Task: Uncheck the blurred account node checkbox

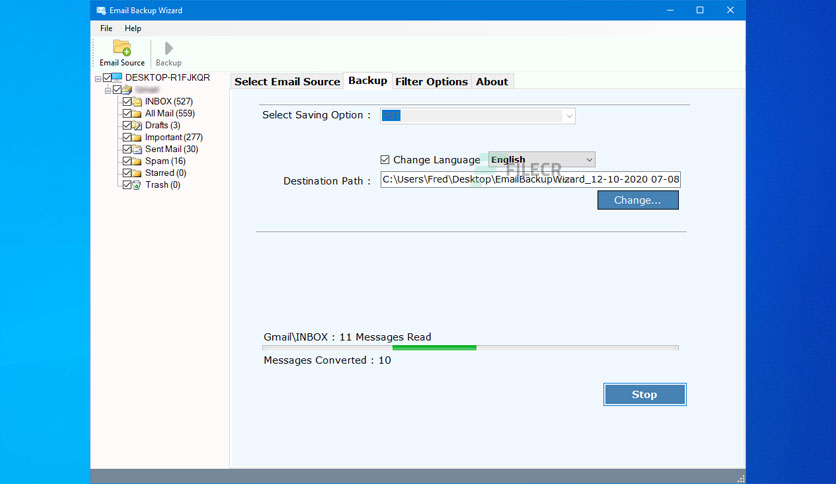Action: pos(117,90)
